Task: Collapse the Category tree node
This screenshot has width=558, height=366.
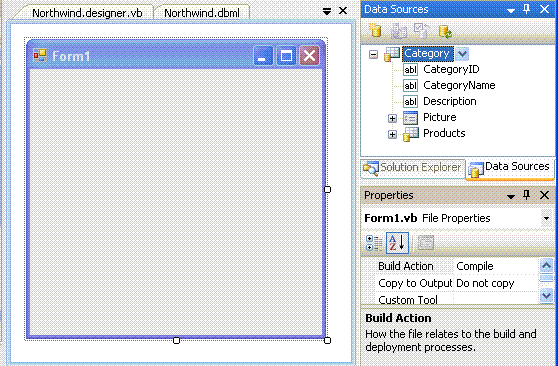Action: [373, 54]
